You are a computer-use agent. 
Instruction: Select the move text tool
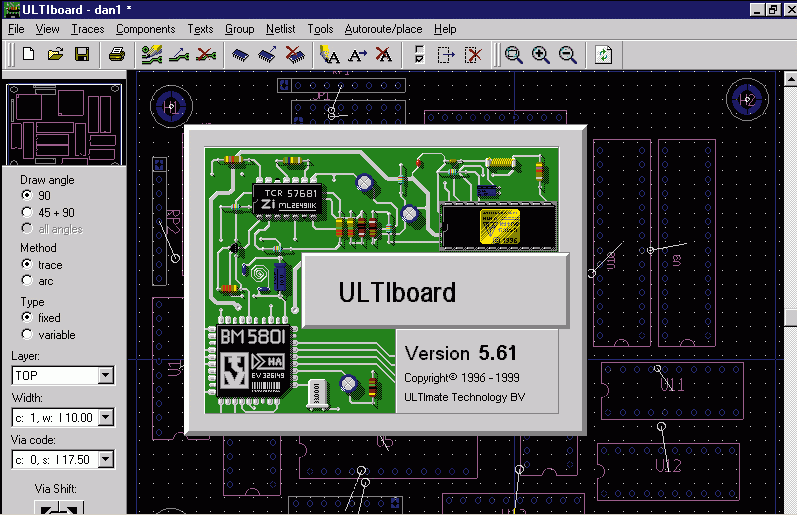pyautogui.click(x=357, y=54)
